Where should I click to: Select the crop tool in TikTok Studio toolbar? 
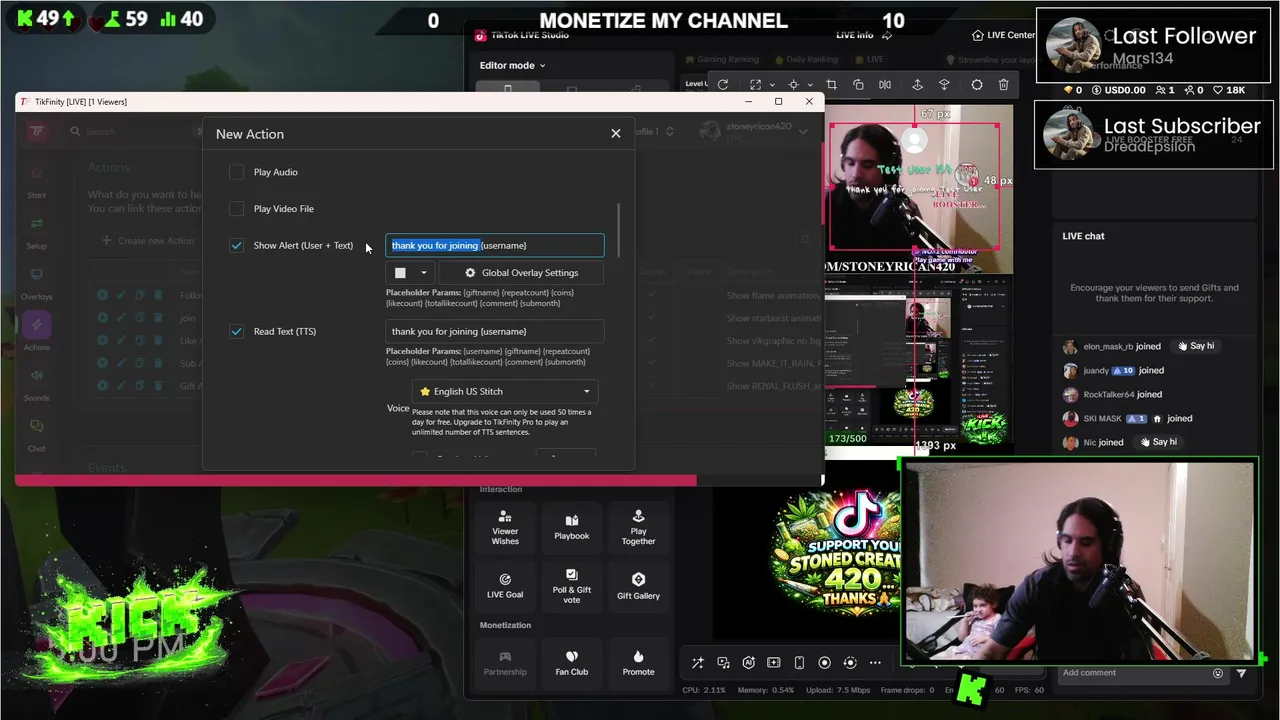[x=831, y=85]
